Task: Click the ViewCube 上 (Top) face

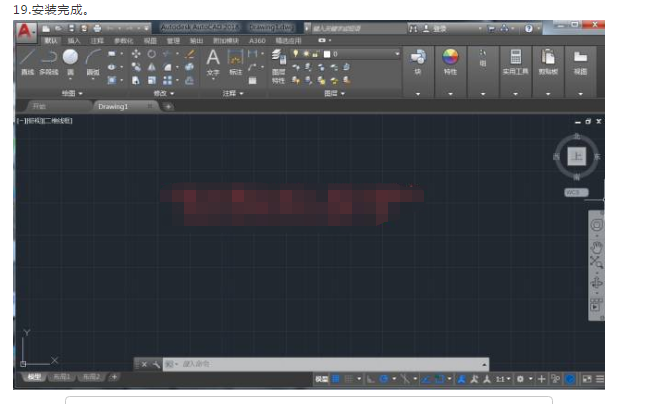Action: click(x=576, y=156)
